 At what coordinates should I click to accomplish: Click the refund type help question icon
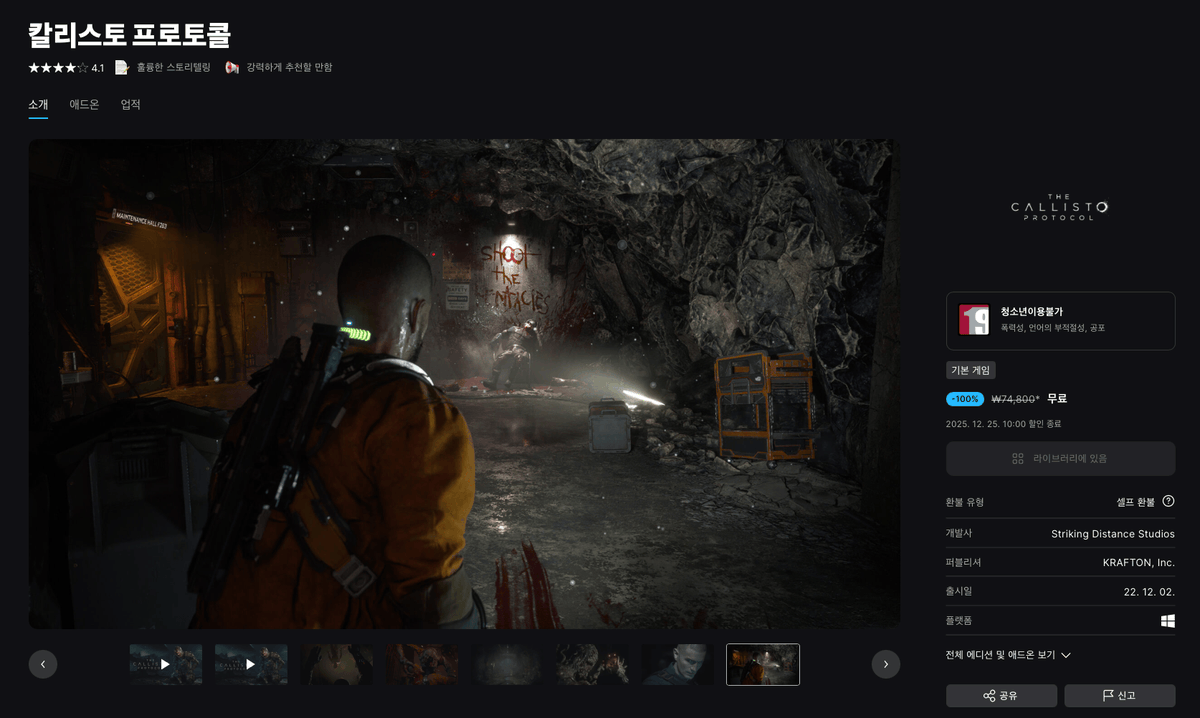coord(1168,502)
